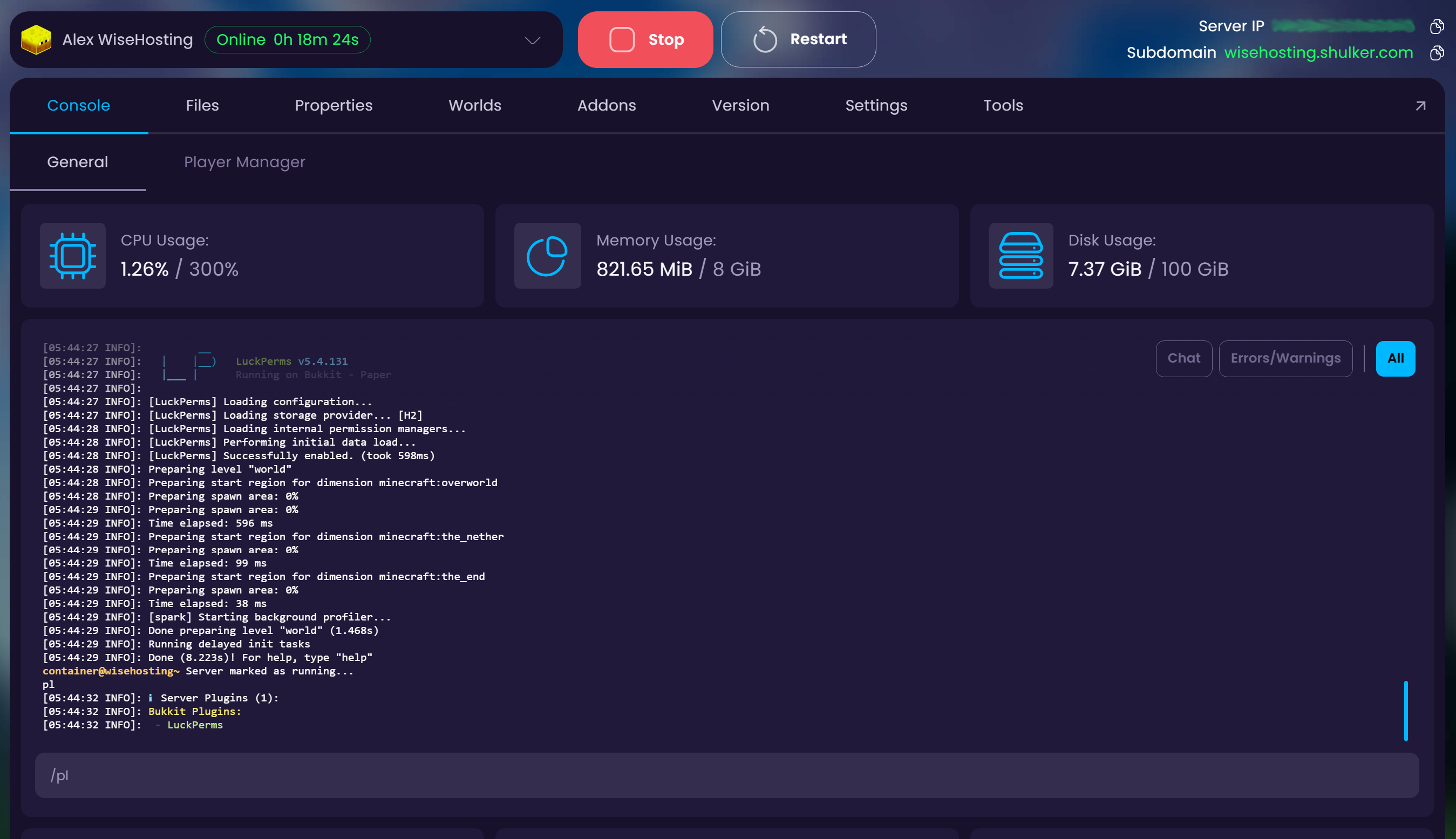Screen dimensions: 1456x839
Task: Switch to the Addons tab
Action: pyautogui.click(x=606, y=105)
